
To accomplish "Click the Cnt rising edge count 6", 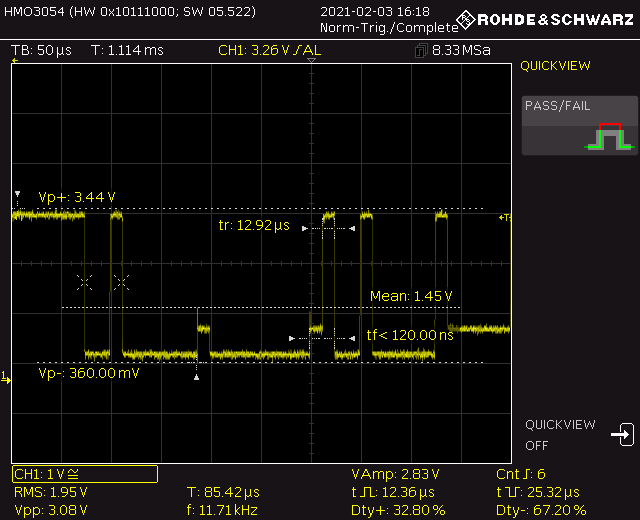I will pos(521,474).
